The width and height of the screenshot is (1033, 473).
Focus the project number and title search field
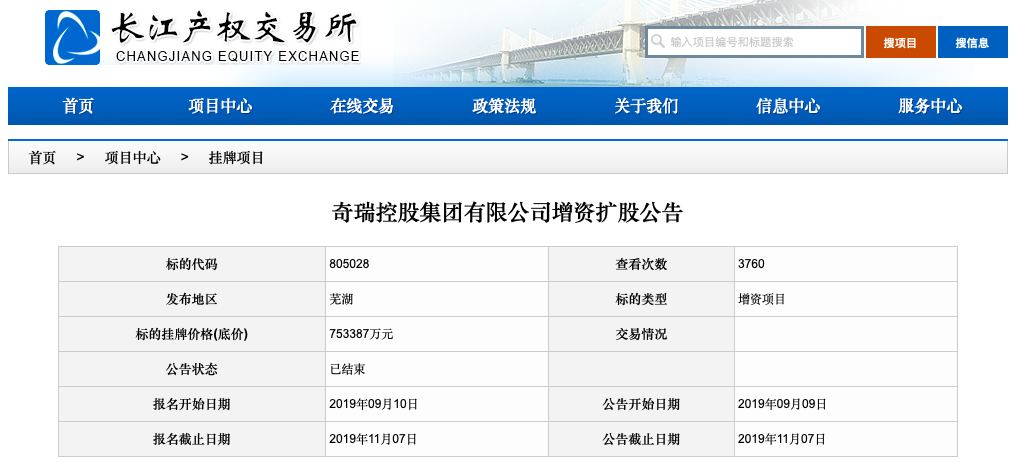click(754, 42)
